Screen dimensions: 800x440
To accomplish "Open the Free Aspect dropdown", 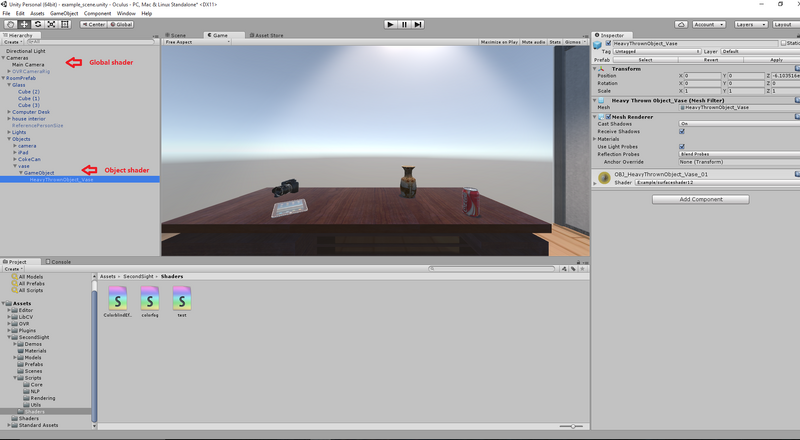I will (196, 42).
